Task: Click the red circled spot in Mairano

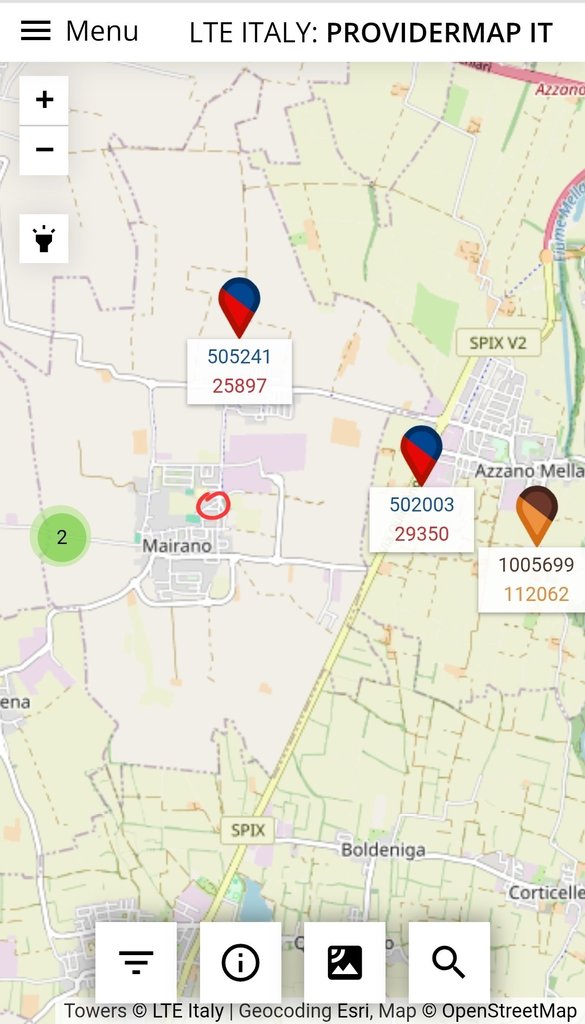Action: 213,505
